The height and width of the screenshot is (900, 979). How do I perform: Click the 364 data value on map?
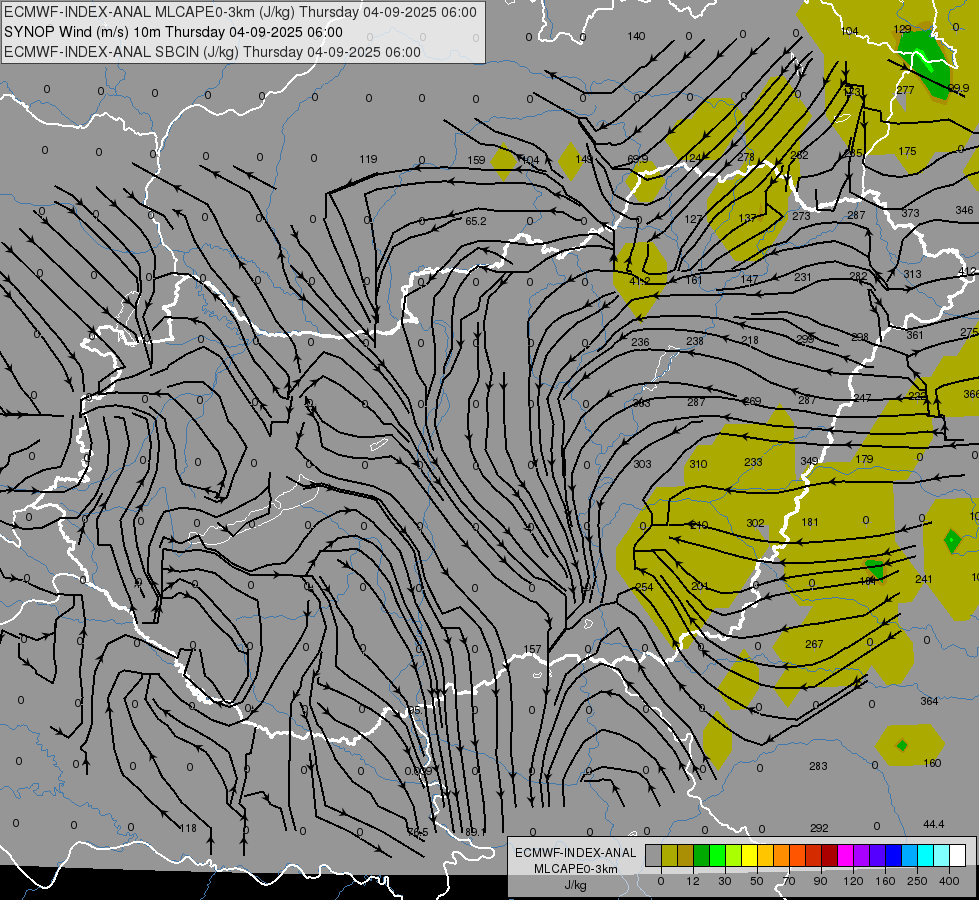[x=929, y=701]
